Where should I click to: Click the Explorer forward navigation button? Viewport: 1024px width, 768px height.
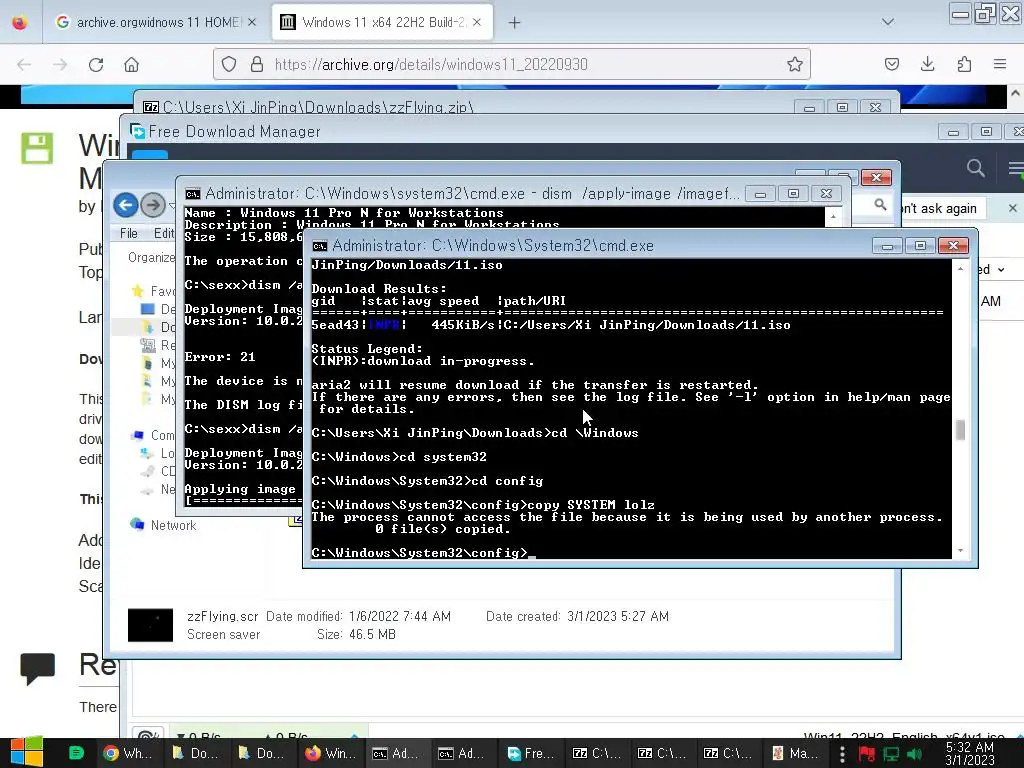coord(153,205)
